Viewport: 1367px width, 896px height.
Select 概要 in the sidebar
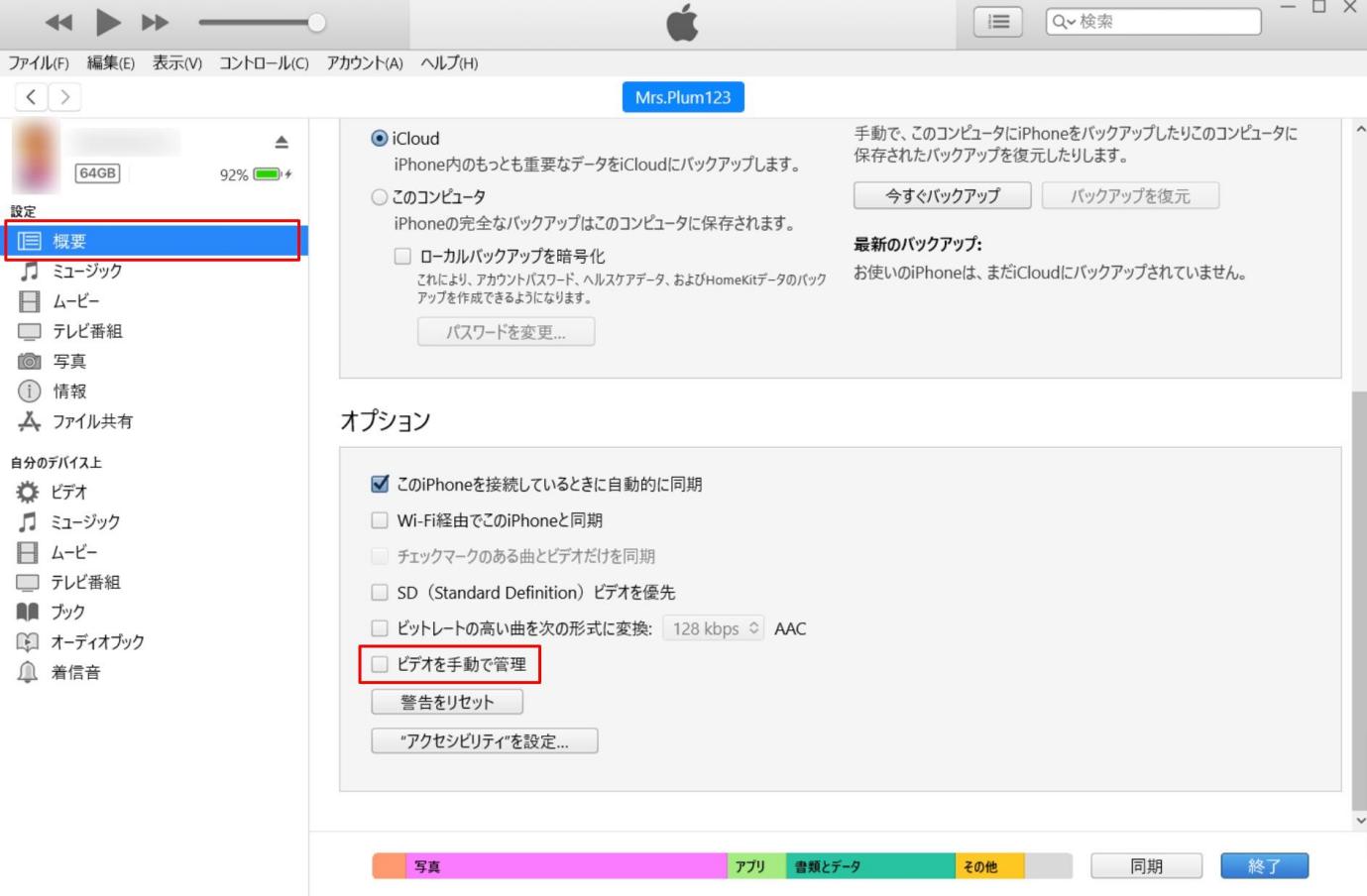pyautogui.click(x=154, y=241)
